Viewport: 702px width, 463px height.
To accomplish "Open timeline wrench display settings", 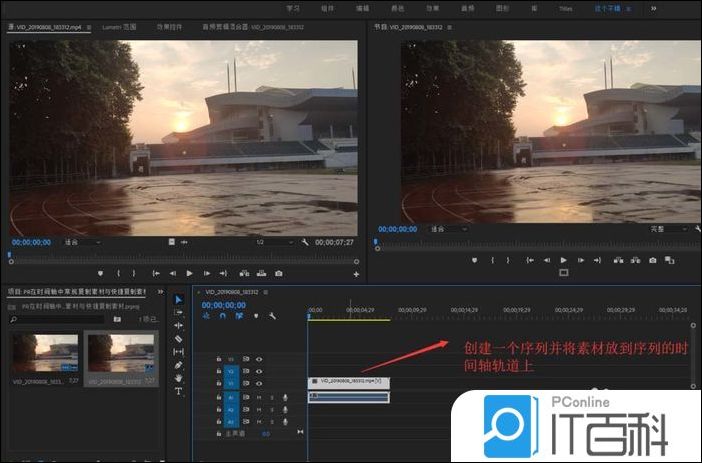I will (271, 316).
